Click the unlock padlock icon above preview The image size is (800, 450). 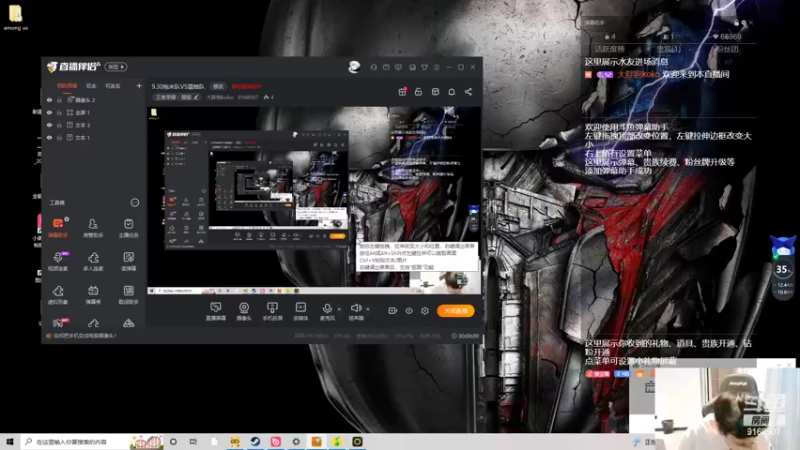tap(418, 92)
